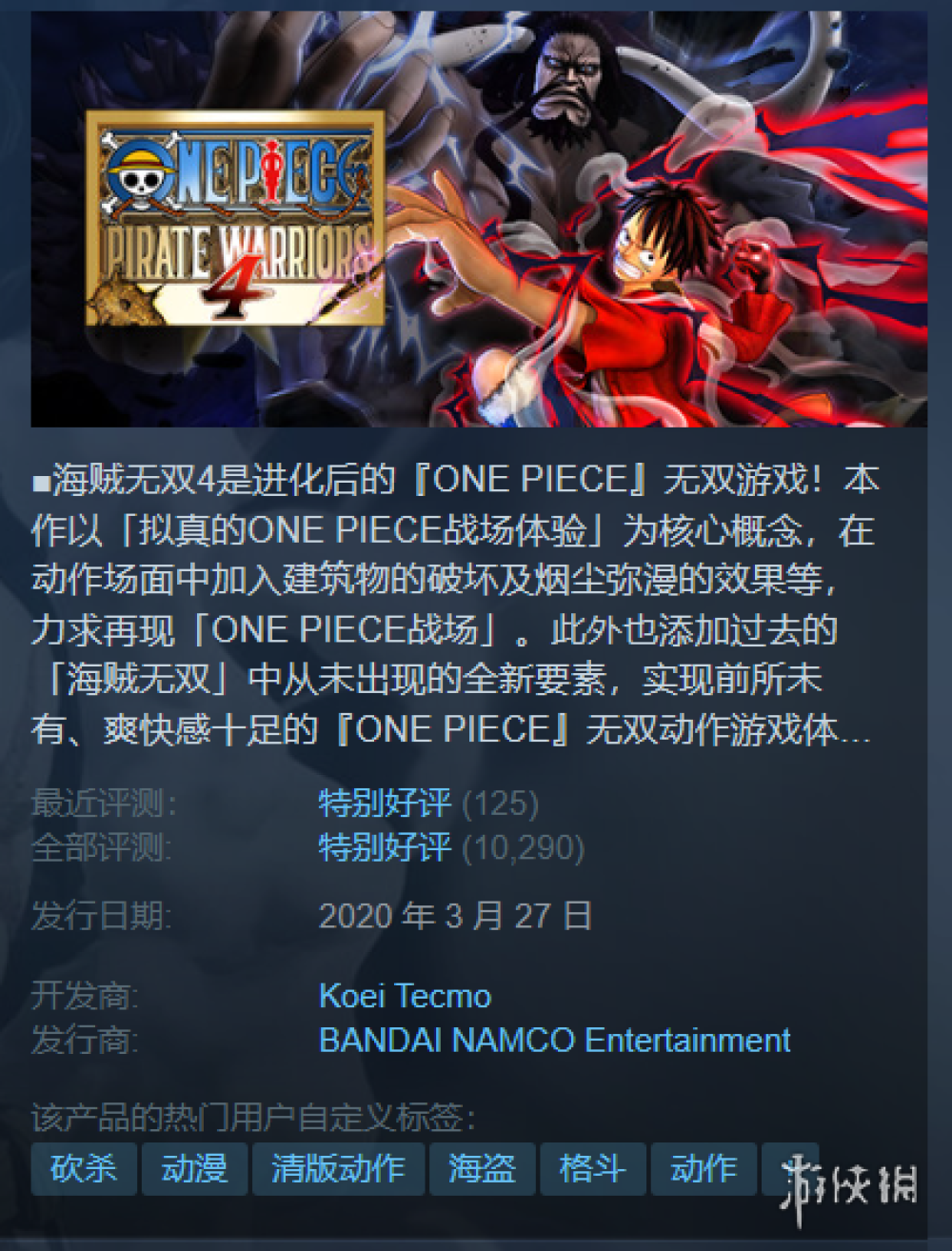Open publisher BANDAI NAMCO Entertainment link
This screenshot has height=1251, width=952.
554,1040
